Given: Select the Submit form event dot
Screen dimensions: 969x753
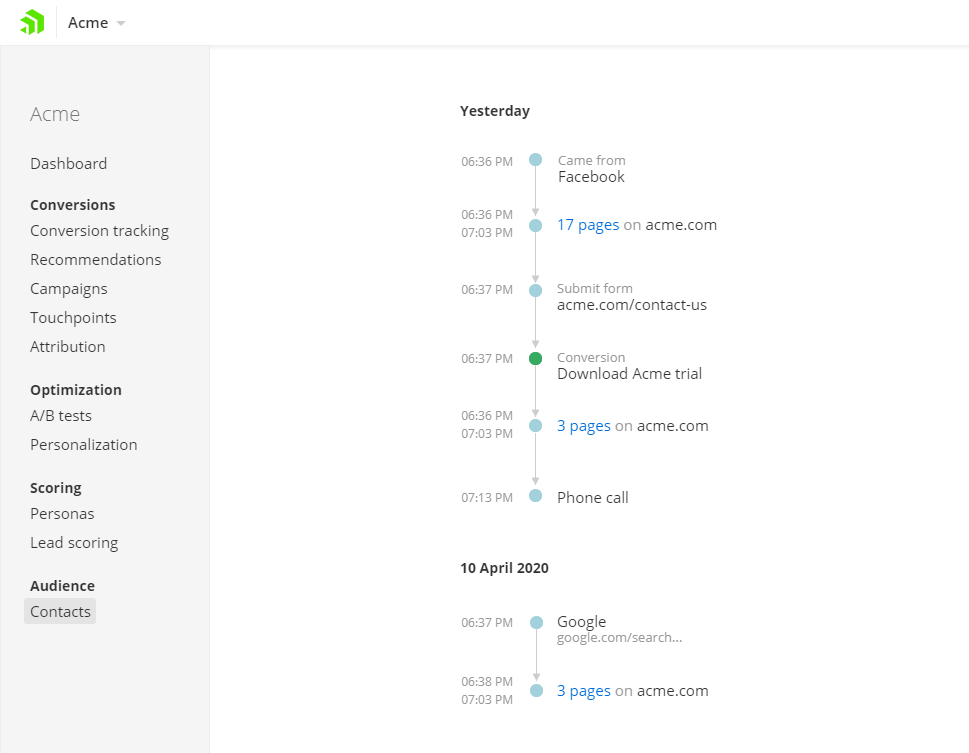Looking at the screenshot, I should click(x=535, y=289).
